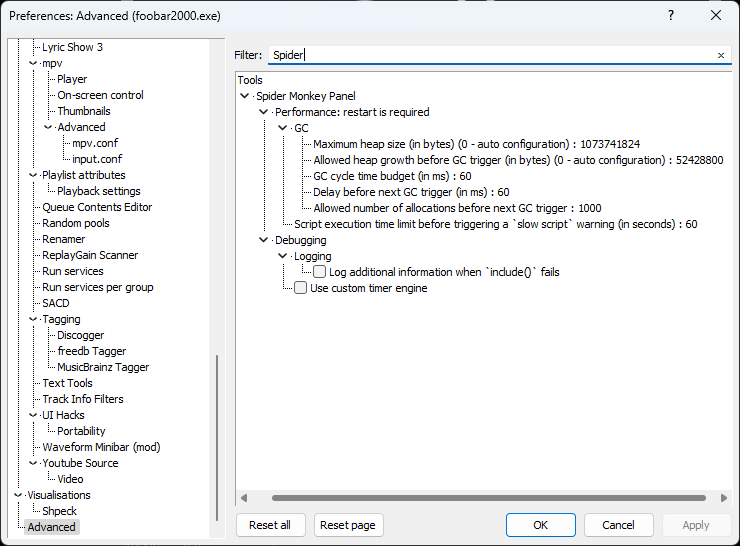This screenshot has height=546, width=740.
Task: Select 'Maximum heap size (in bytes)' setting
Action: tap(477, 144)
